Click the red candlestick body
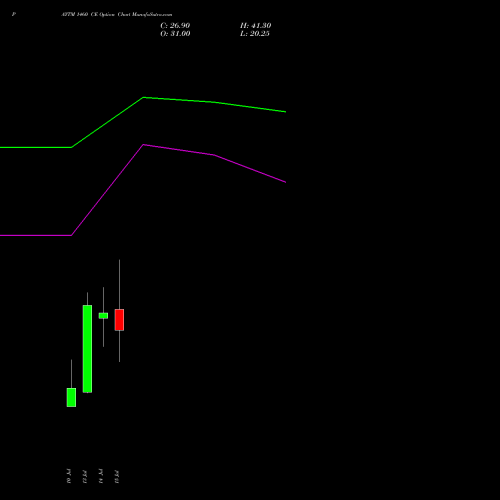Viewport: 500px width, 500px height. [x=119, y=320]
